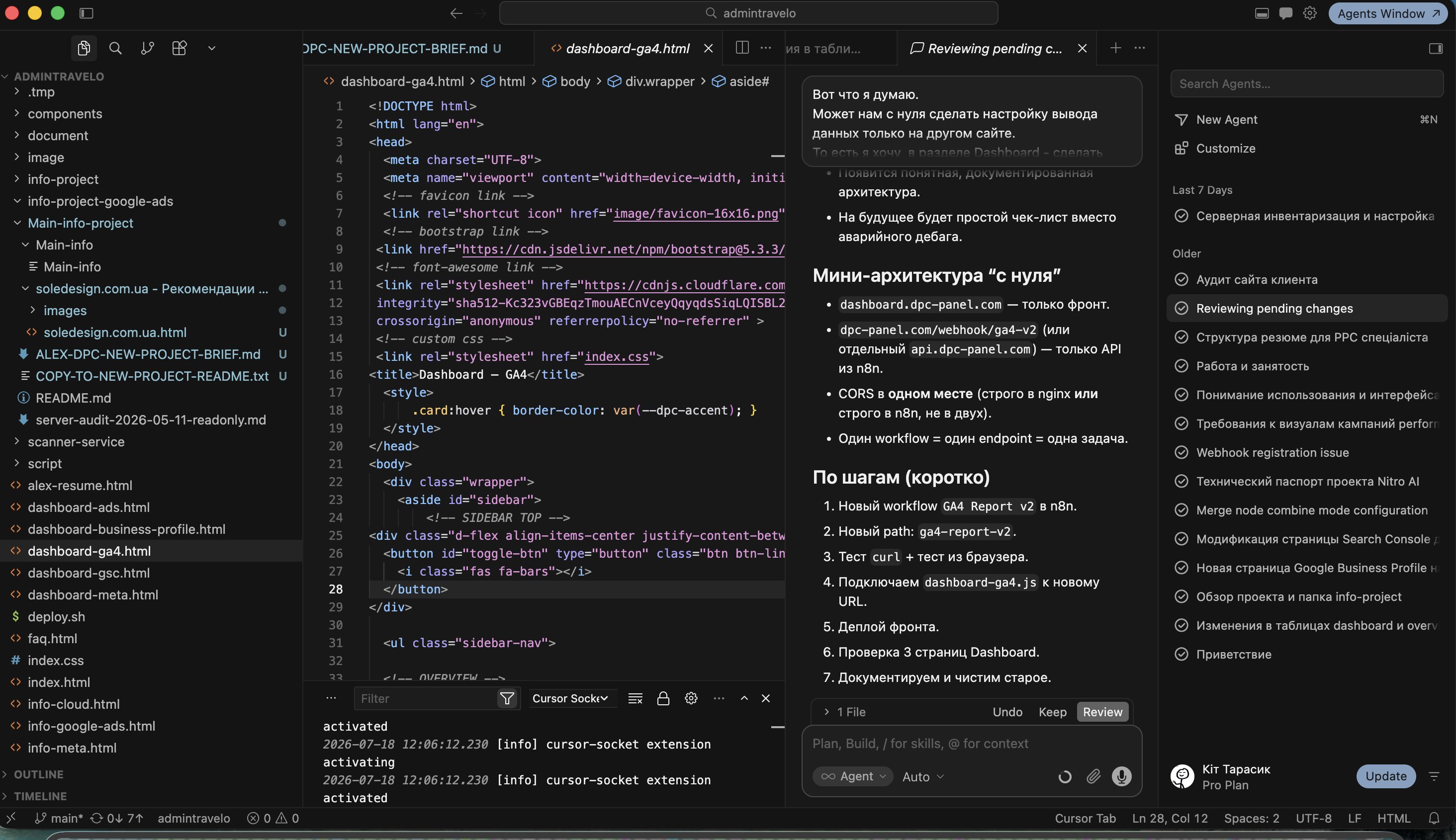This screenshot has height=840, width=1456.
Task: Open the Explorer files view icon
Action: [84, 48]
